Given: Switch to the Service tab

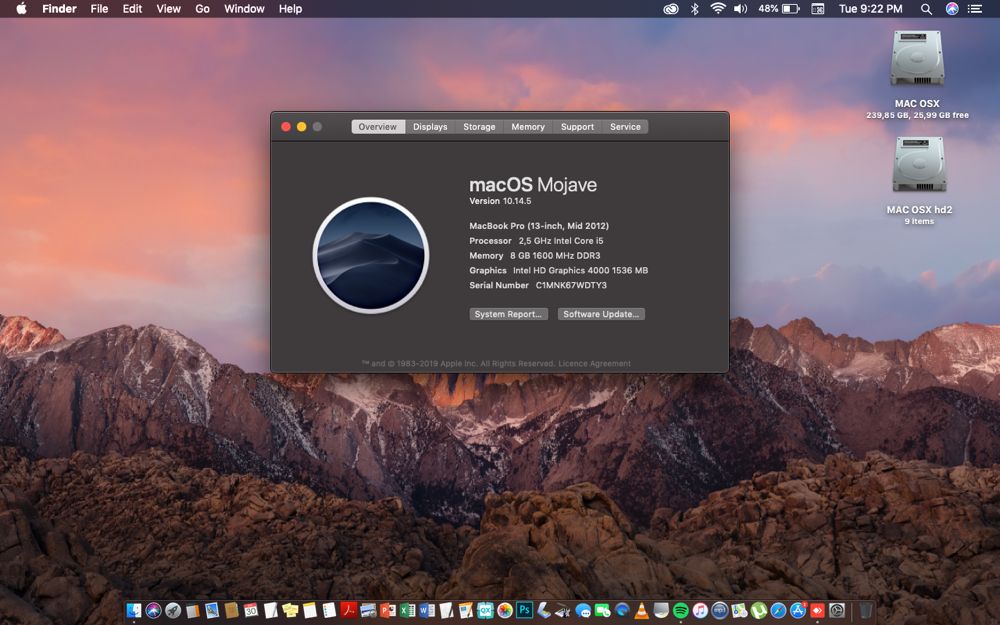Looking at the screenshot, I should [625, 127].
